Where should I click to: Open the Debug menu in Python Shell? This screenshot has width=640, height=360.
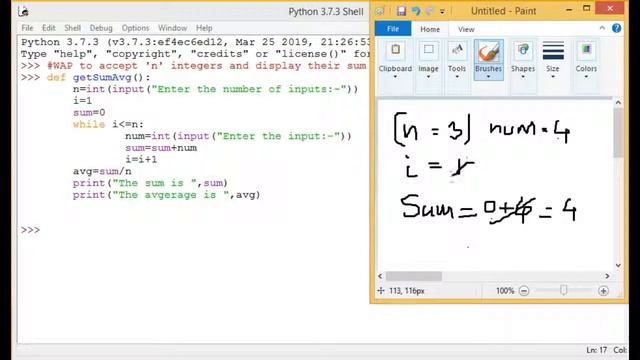point(101,28)
